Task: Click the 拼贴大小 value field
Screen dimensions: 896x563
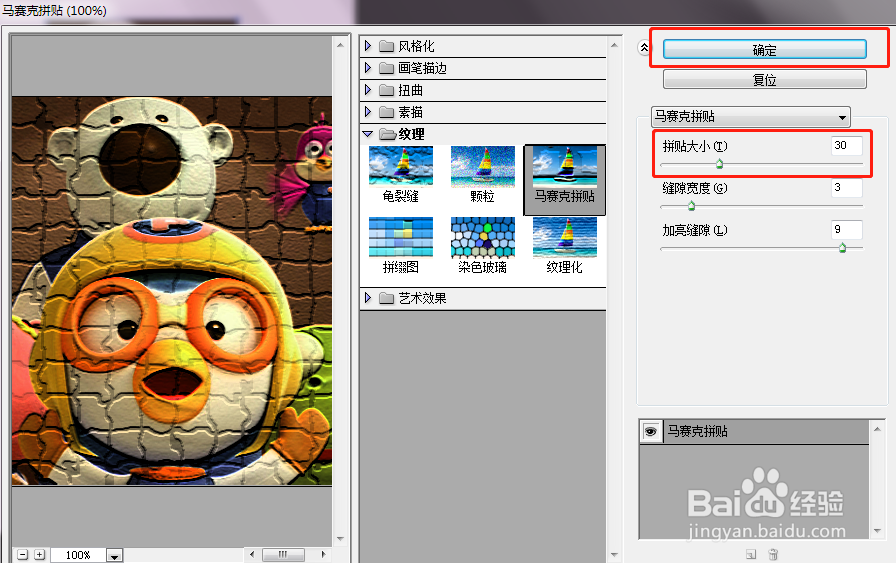Action: pyautogui.click(x=846, y=145)
